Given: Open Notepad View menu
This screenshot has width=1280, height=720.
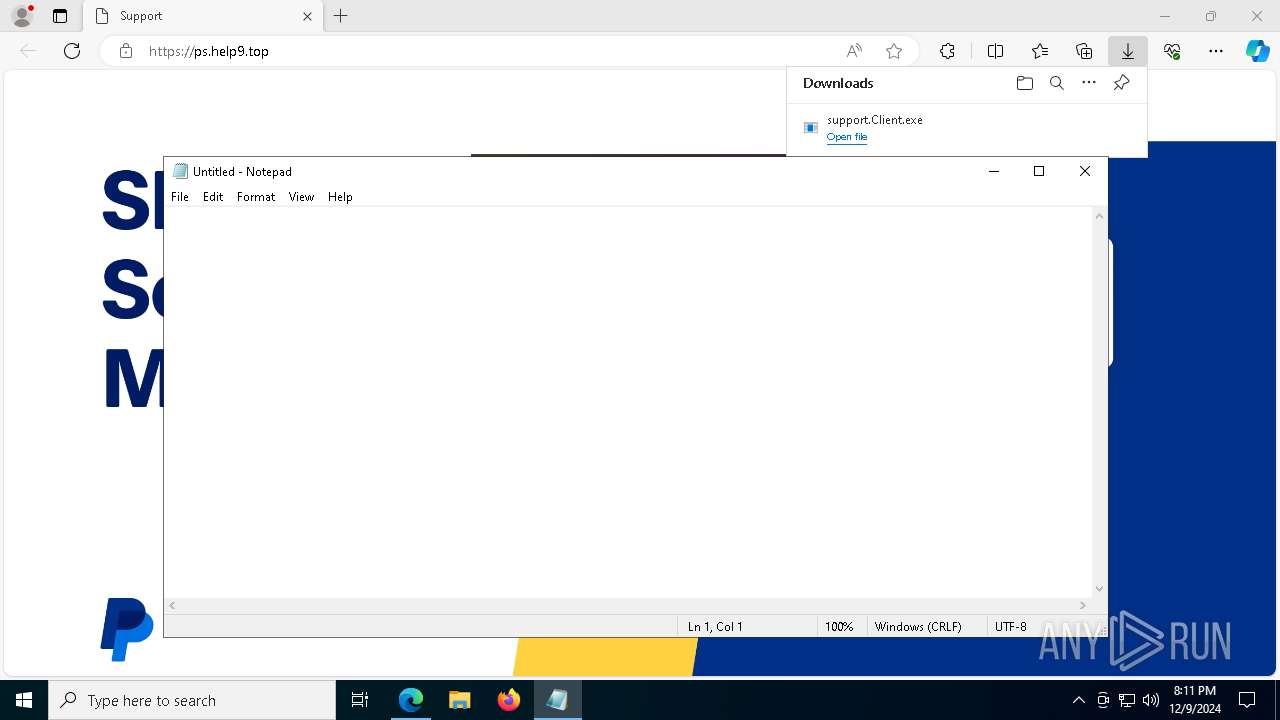Looking at the screenshot, I should (301, 197).
